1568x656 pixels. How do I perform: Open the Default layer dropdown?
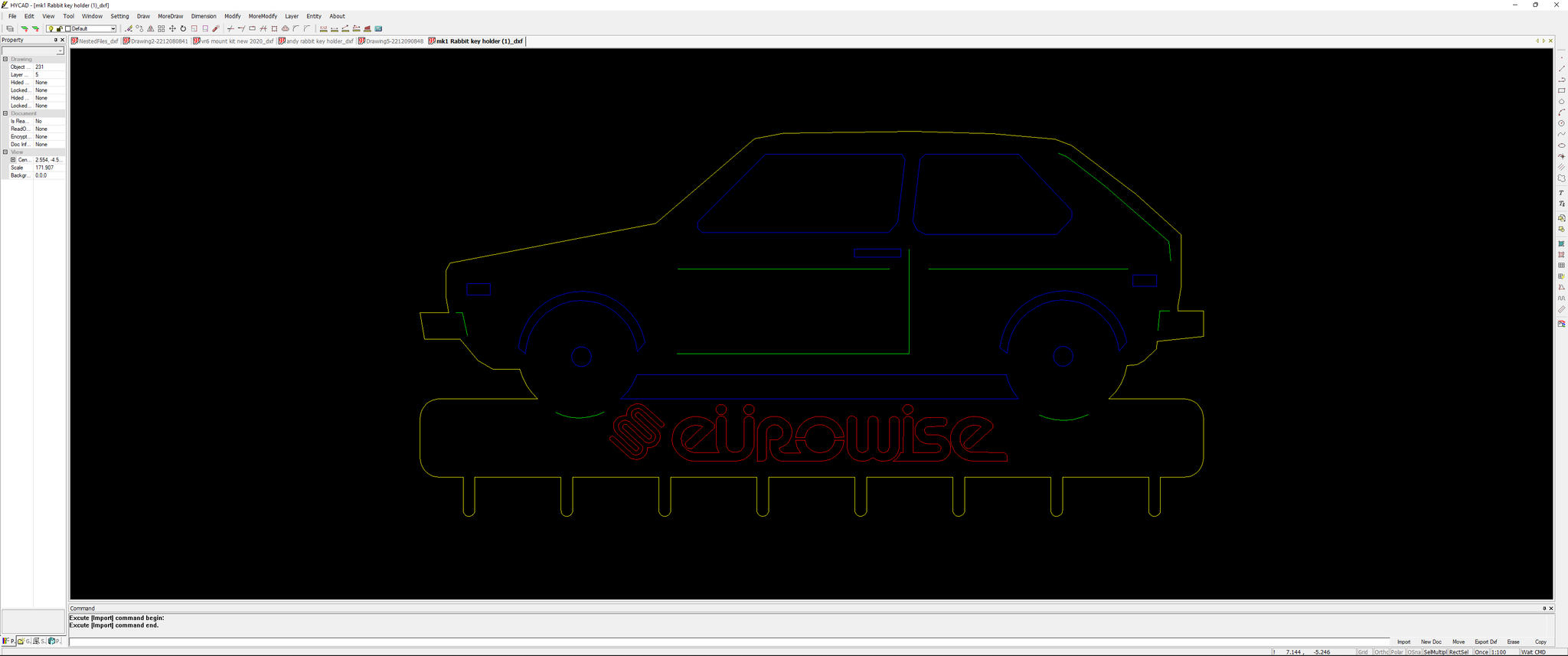click(113, 29)
